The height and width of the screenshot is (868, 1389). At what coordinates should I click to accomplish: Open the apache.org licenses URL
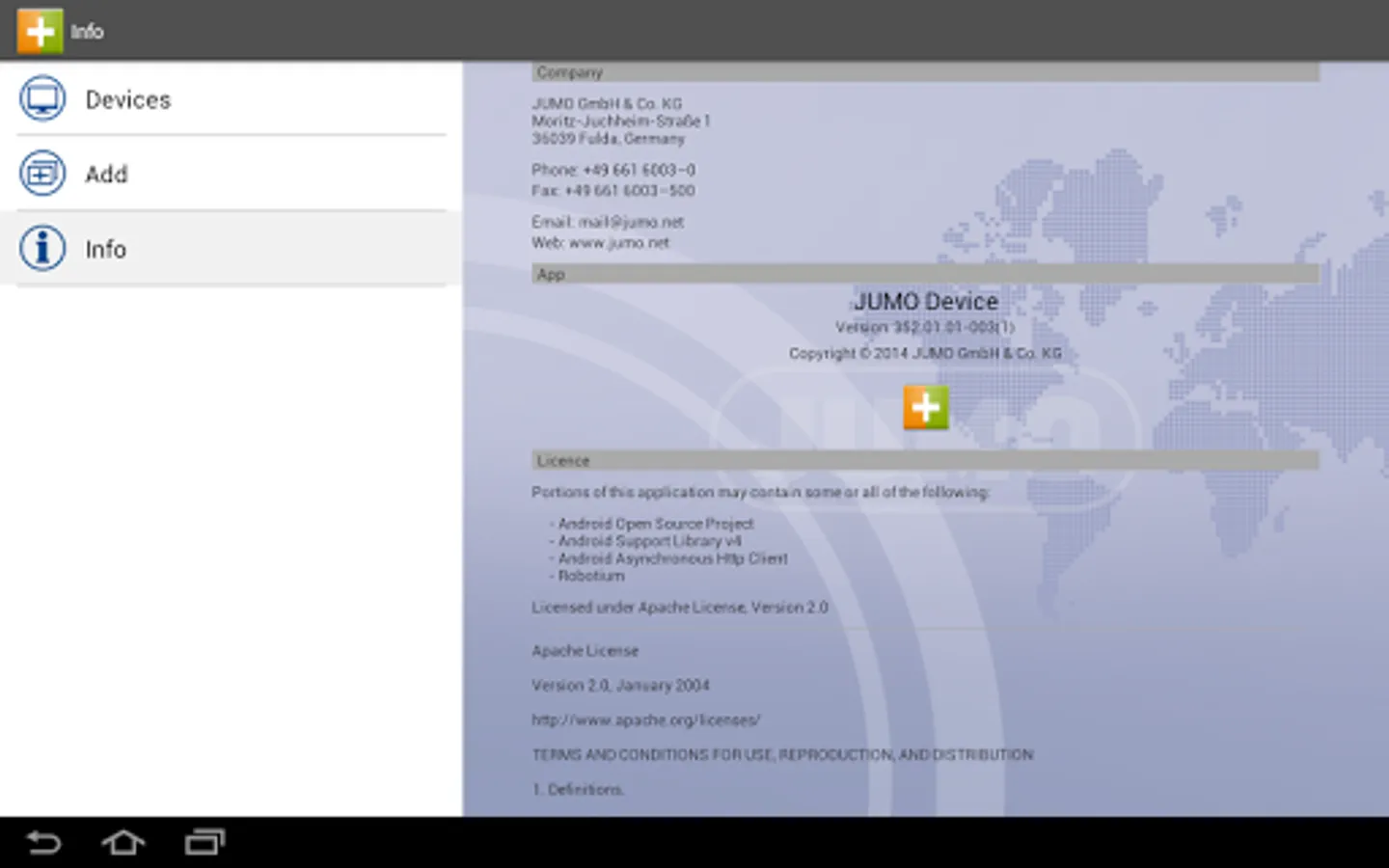pos(646,719)
